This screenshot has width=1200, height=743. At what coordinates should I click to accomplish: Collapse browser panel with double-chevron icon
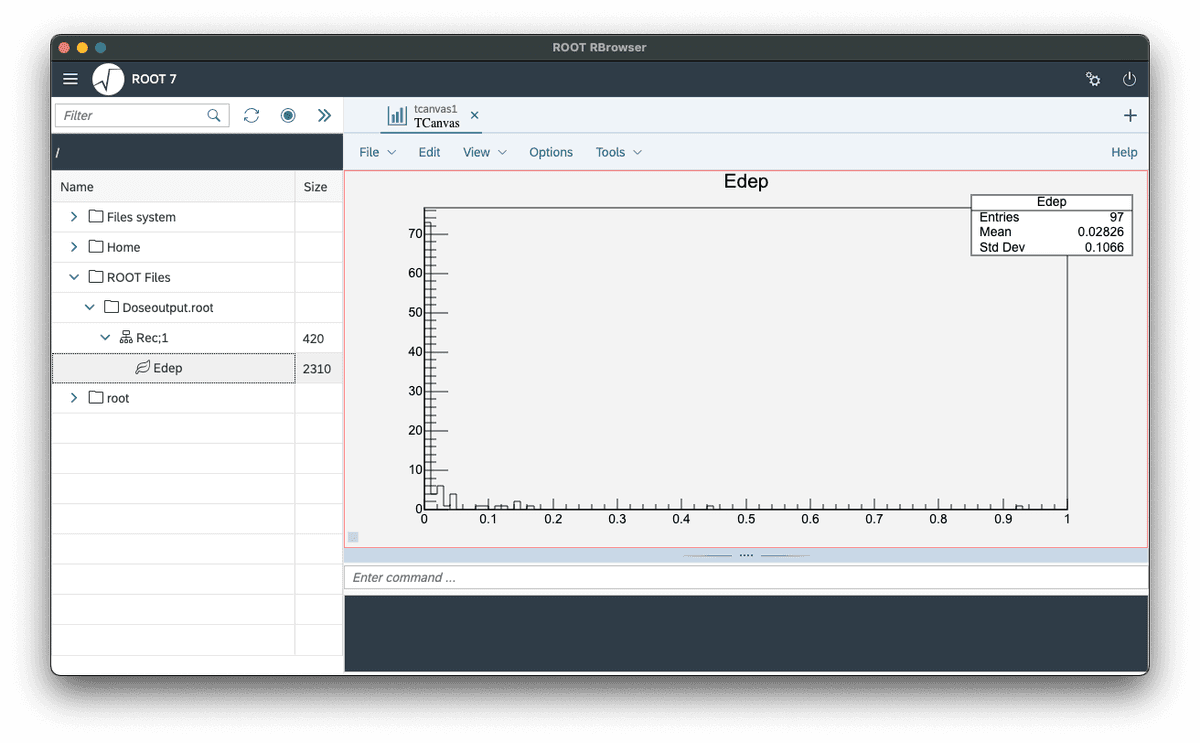[x=324, y=116]
